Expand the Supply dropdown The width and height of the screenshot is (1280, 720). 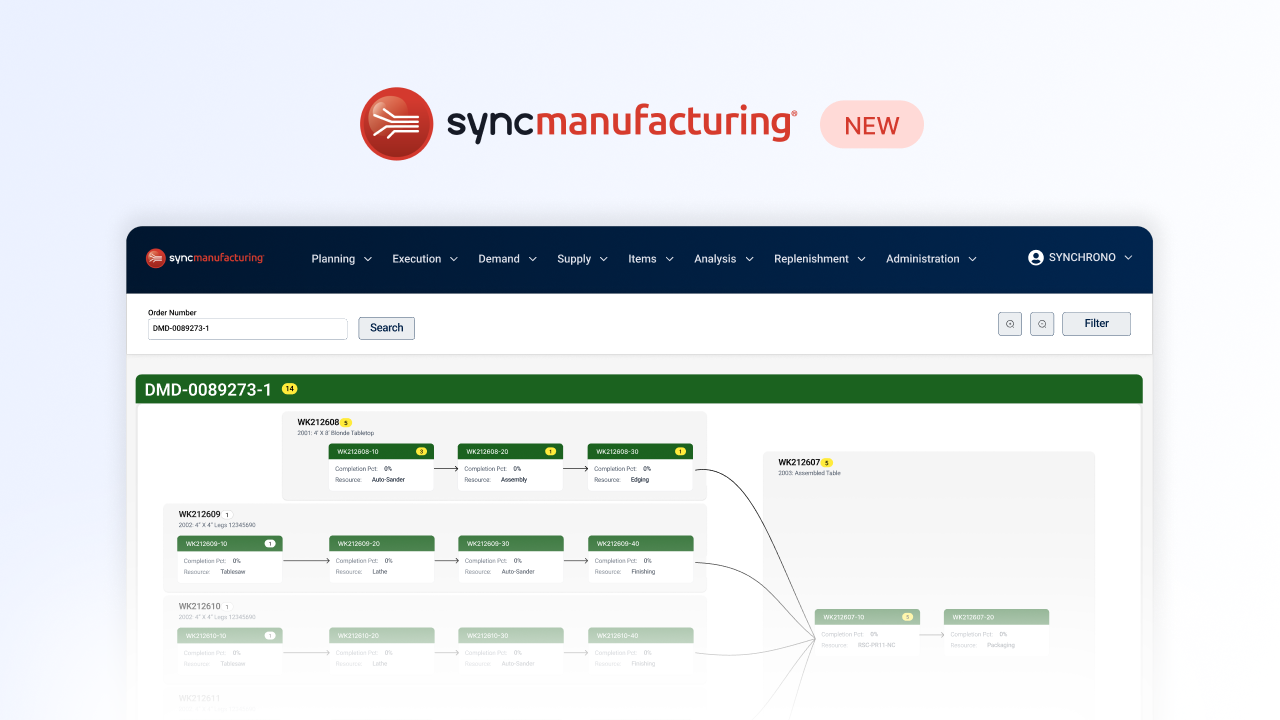point(575,258)
